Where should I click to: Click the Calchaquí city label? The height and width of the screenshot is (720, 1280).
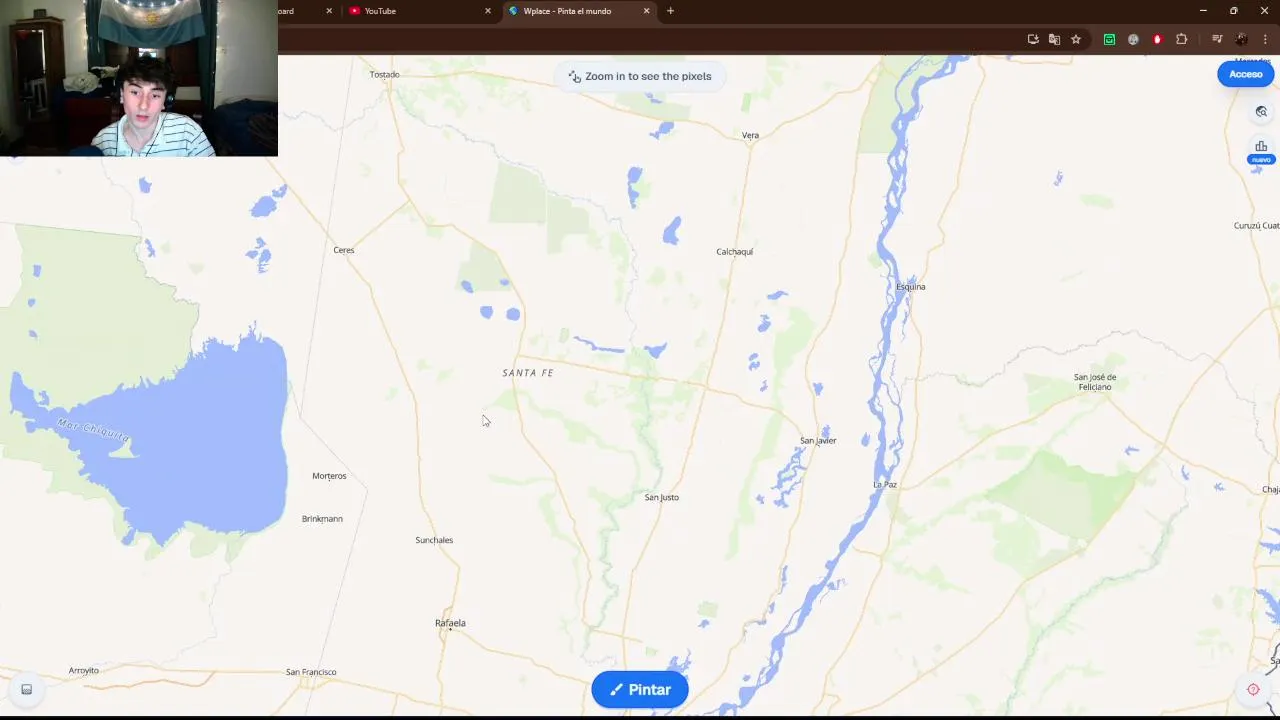coord(735,252)
